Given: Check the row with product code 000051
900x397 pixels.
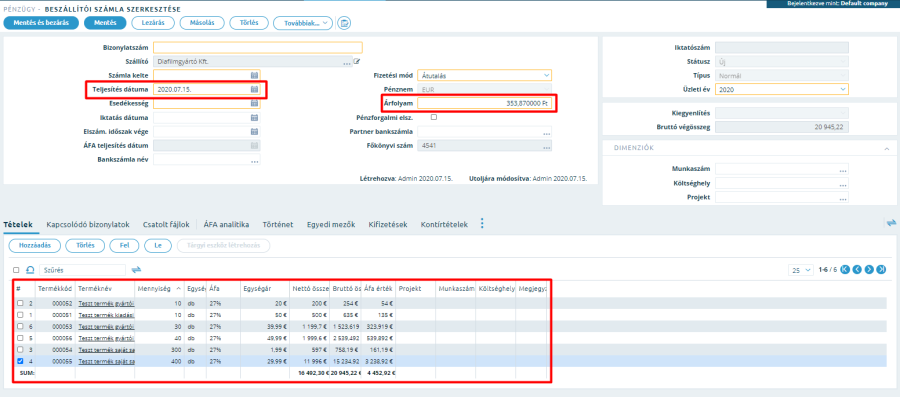Looking at the screenshot, I should [20, 314].
